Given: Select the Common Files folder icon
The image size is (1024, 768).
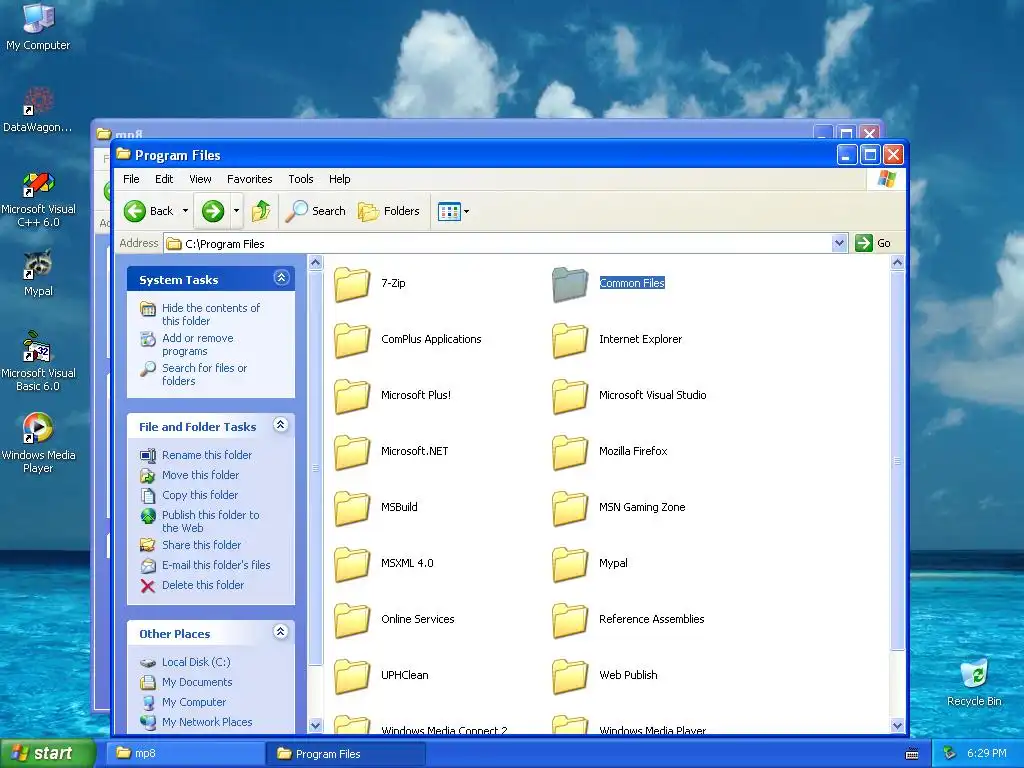Looking at the screenshot, I should click(570, 284).
